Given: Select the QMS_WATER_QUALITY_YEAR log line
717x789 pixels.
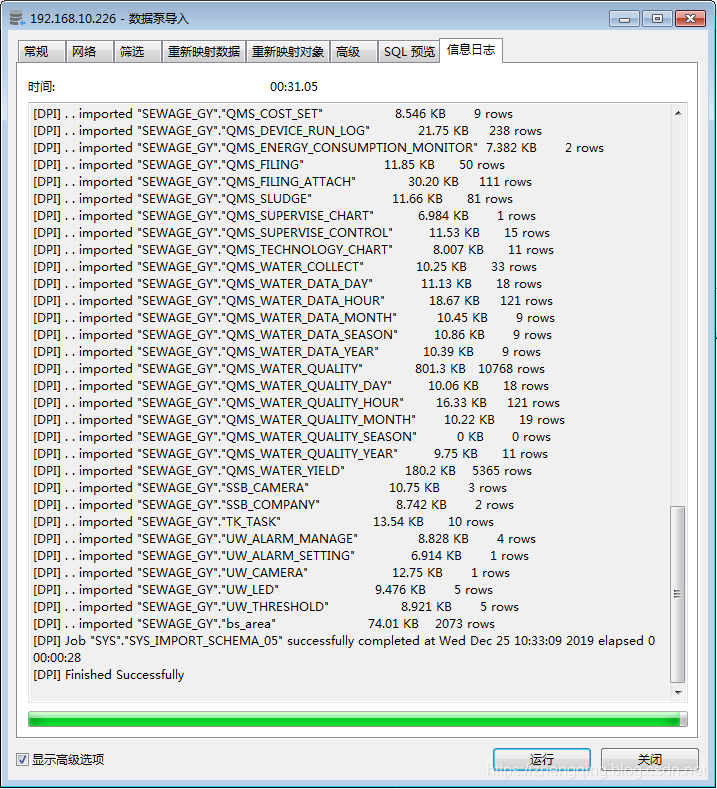Looking at the screenshot, I should pyautogui.click(x=290, y=454).
